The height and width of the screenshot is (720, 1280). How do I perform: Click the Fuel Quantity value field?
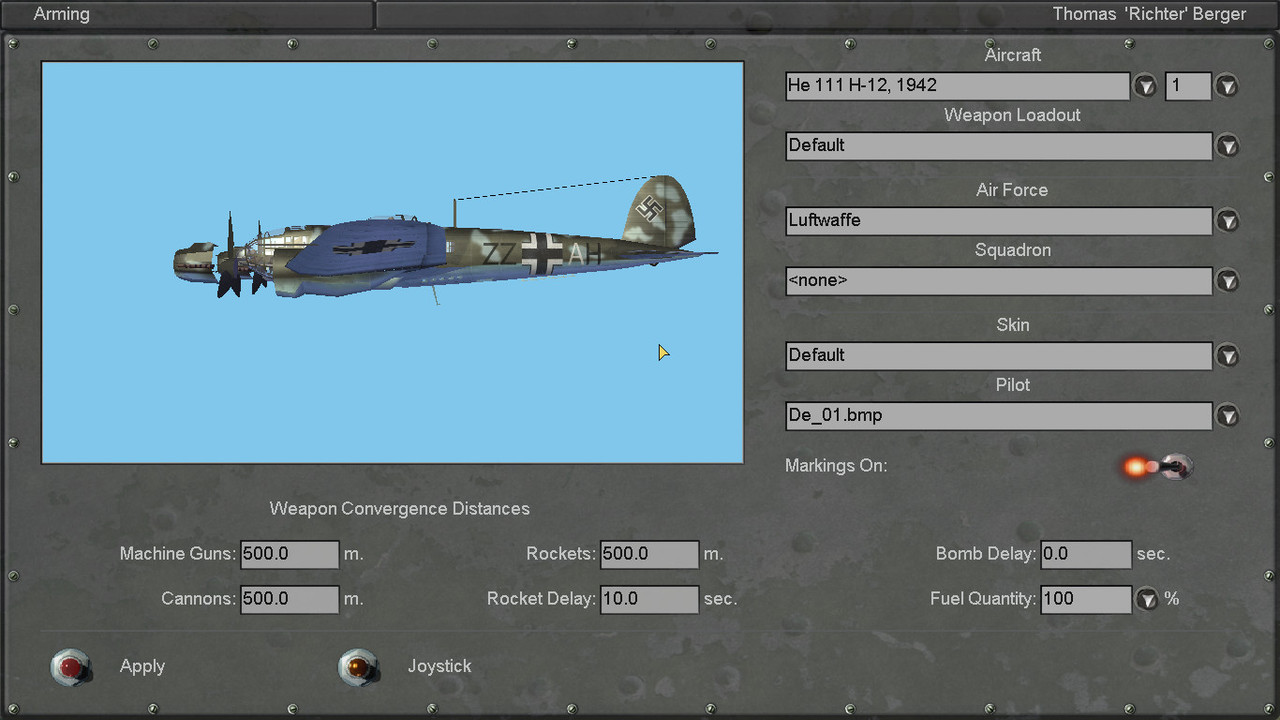tap(1086, 599)
